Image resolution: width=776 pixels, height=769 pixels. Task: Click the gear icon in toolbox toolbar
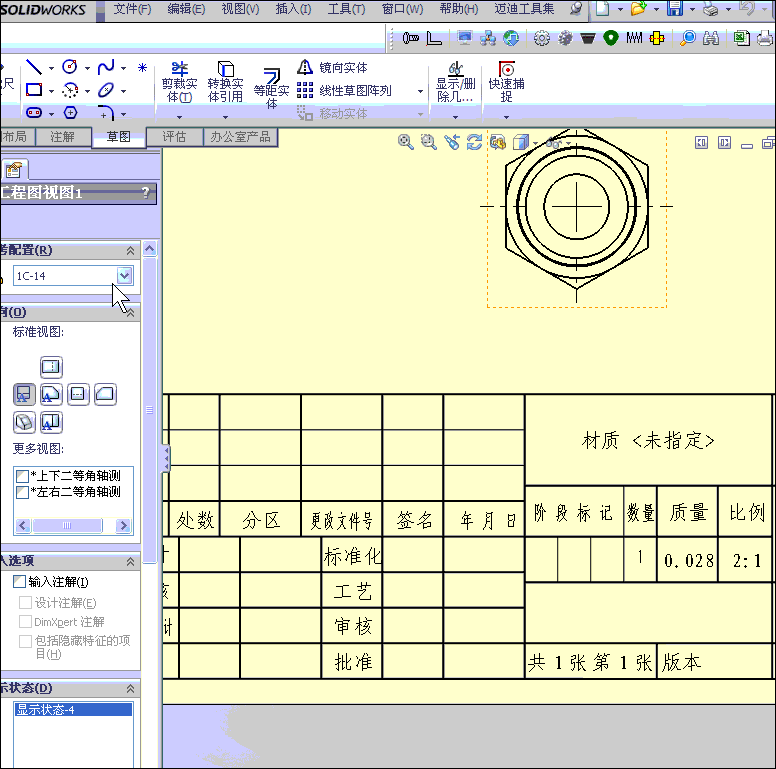(541, 38)
